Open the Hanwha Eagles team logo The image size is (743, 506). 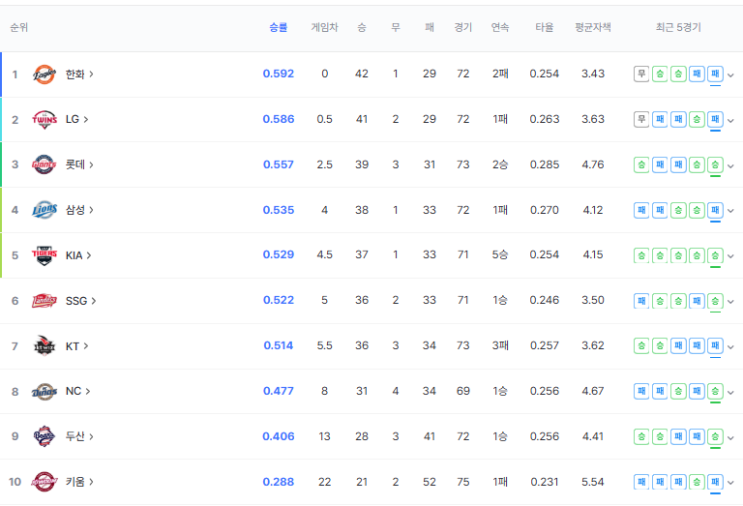click(44, 74)
